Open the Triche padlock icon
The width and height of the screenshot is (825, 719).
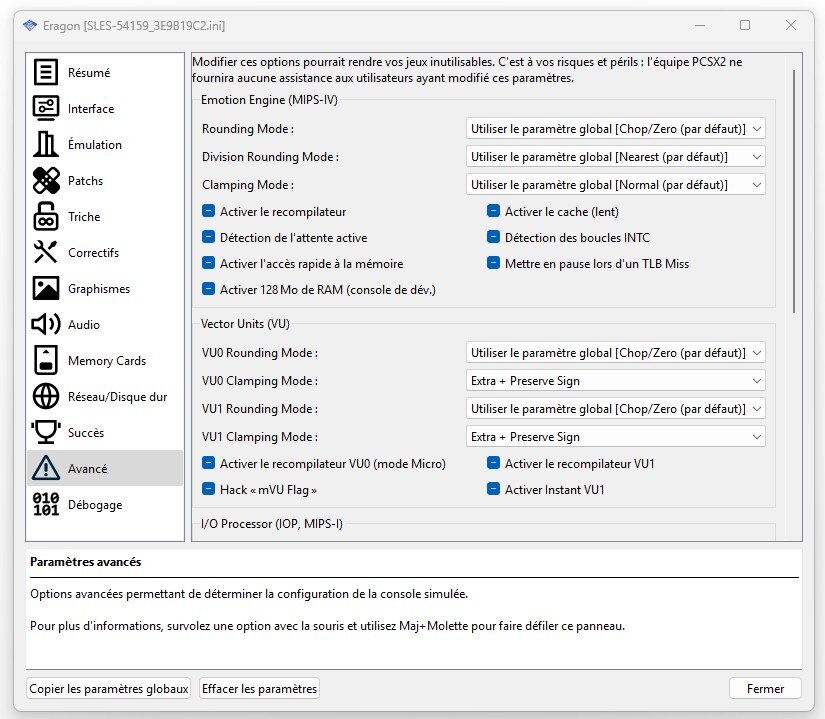[x=46, y=217]
